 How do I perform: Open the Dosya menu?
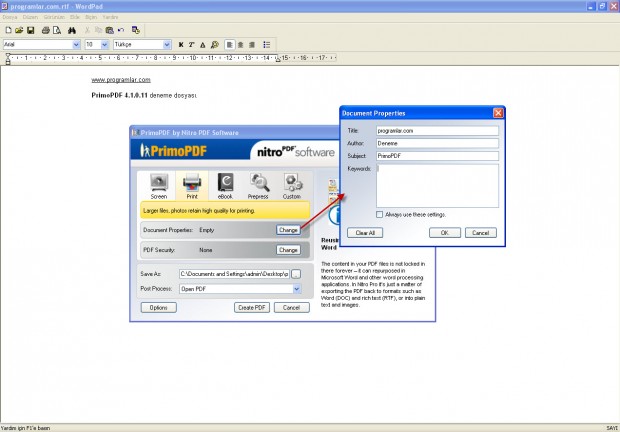(9, 17)
